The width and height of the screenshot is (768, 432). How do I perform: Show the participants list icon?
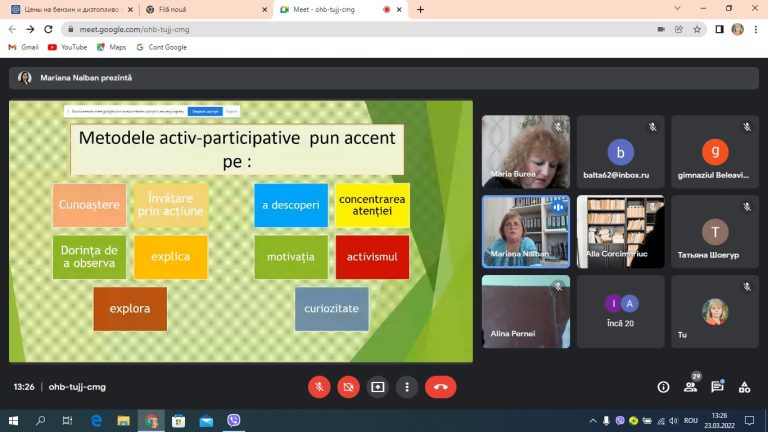[691, 387]
